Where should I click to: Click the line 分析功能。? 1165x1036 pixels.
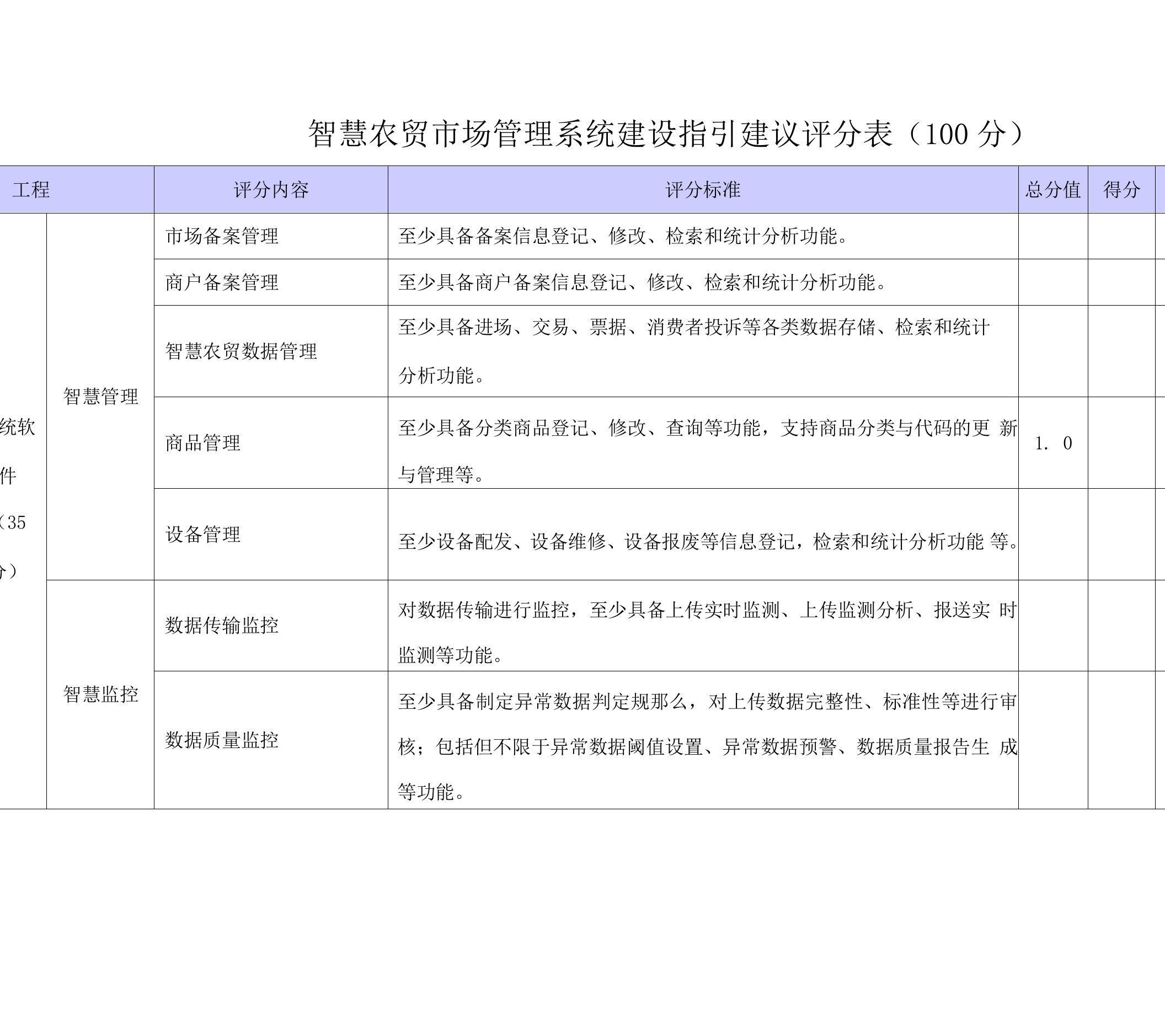pyautogui.click(x=442, y=376)
